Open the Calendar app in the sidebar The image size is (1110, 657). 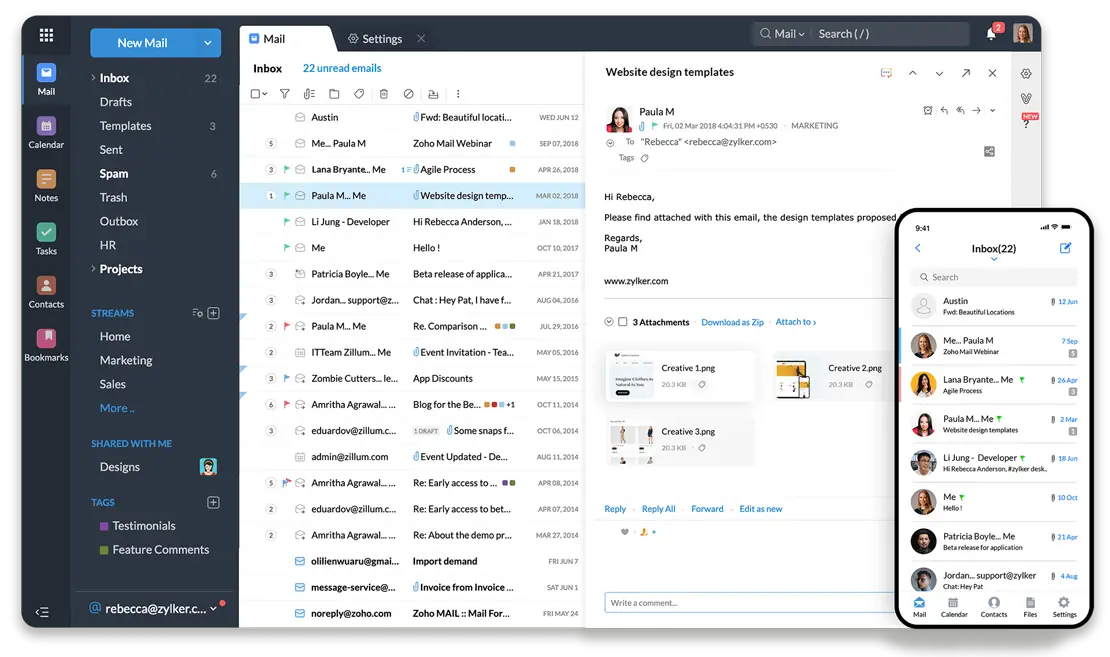46,132
